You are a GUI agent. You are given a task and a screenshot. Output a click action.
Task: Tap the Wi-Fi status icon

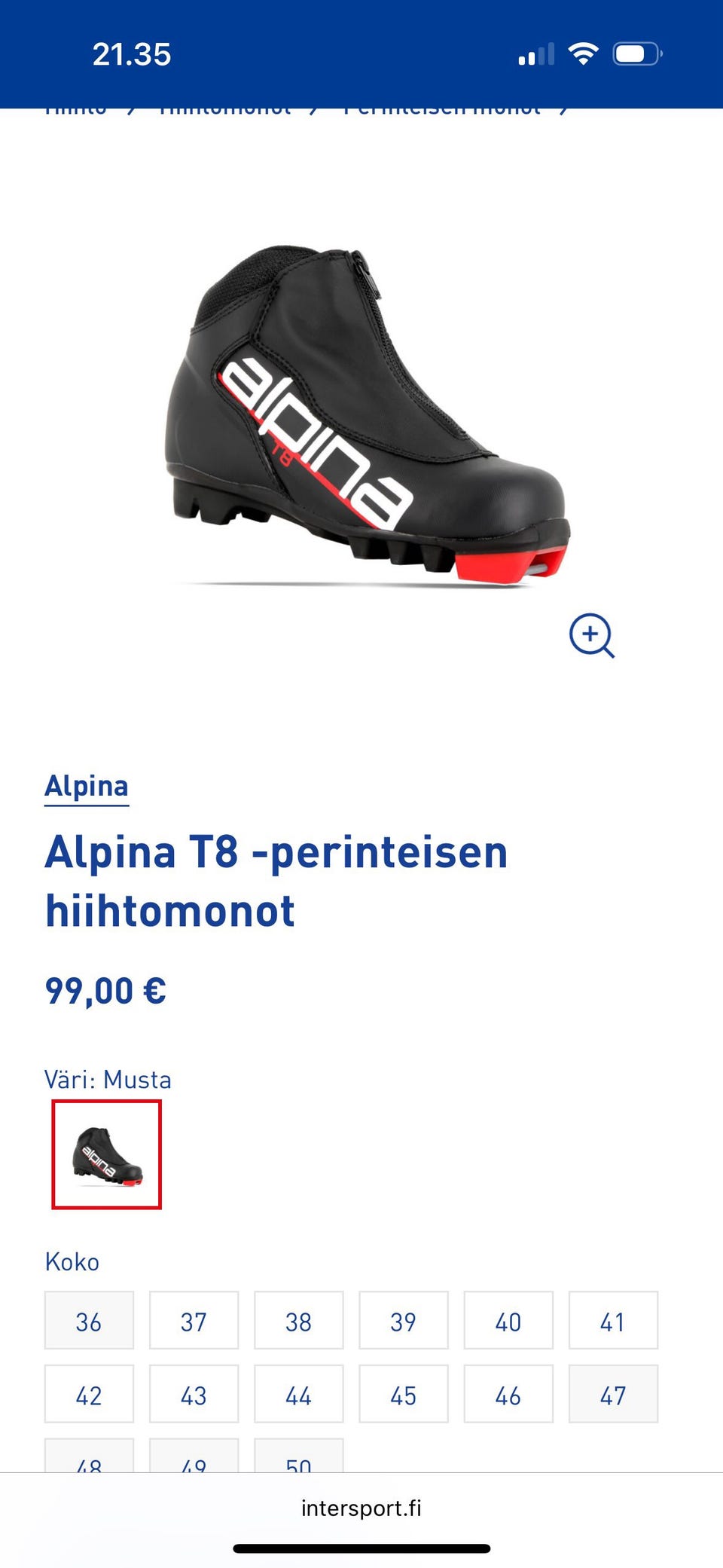tap(583, 53)
